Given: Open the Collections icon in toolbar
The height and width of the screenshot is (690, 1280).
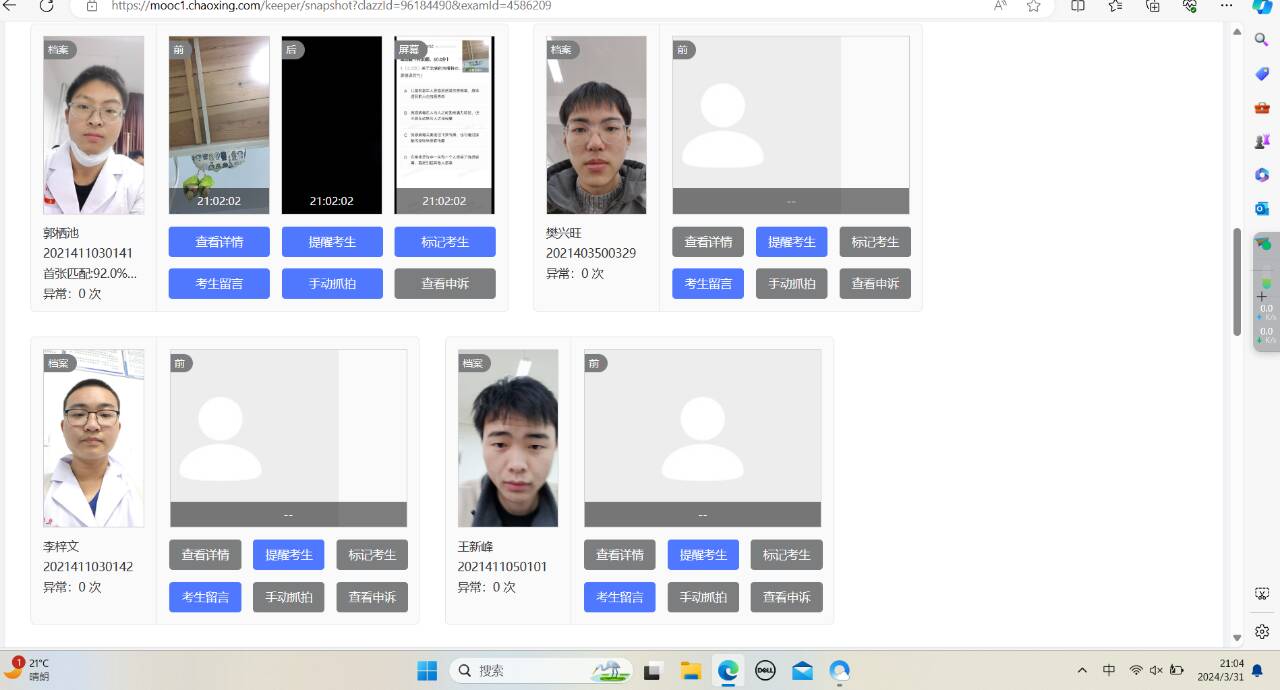Looking at the screenshot, I should (x=1152, y=6).
